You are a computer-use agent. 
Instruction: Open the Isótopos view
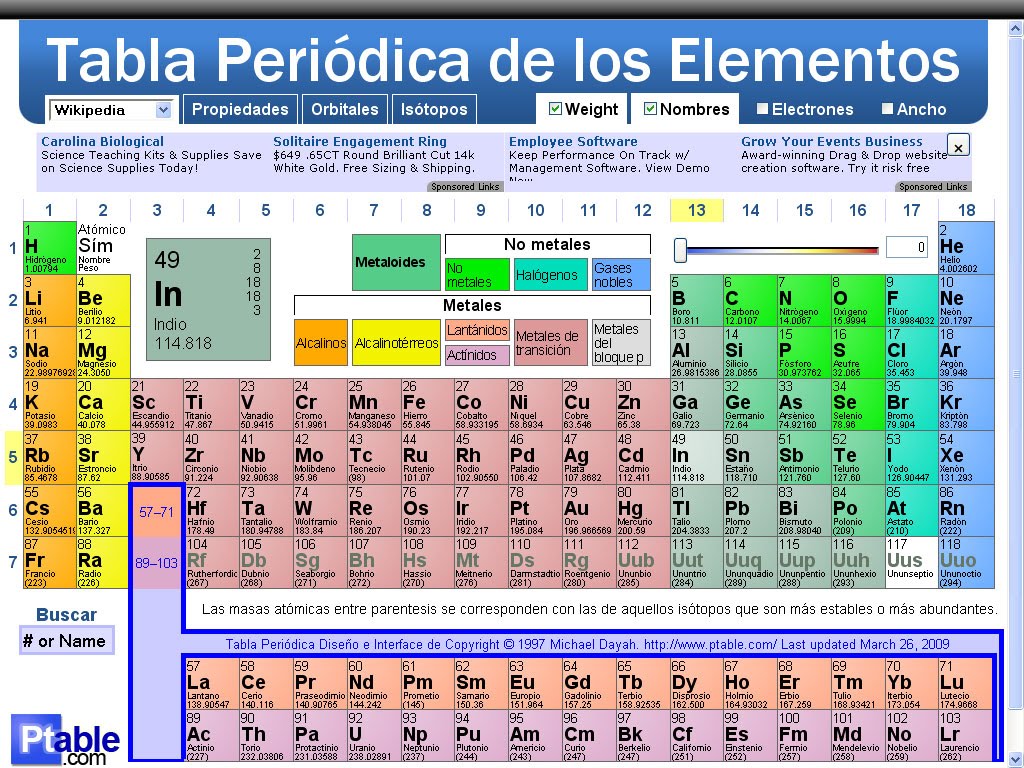pos(434,109)
